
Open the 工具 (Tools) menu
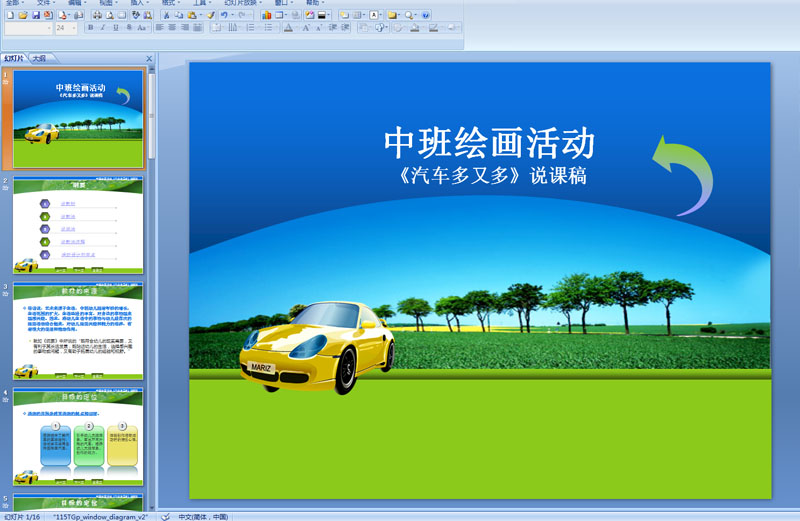point(202,3)
